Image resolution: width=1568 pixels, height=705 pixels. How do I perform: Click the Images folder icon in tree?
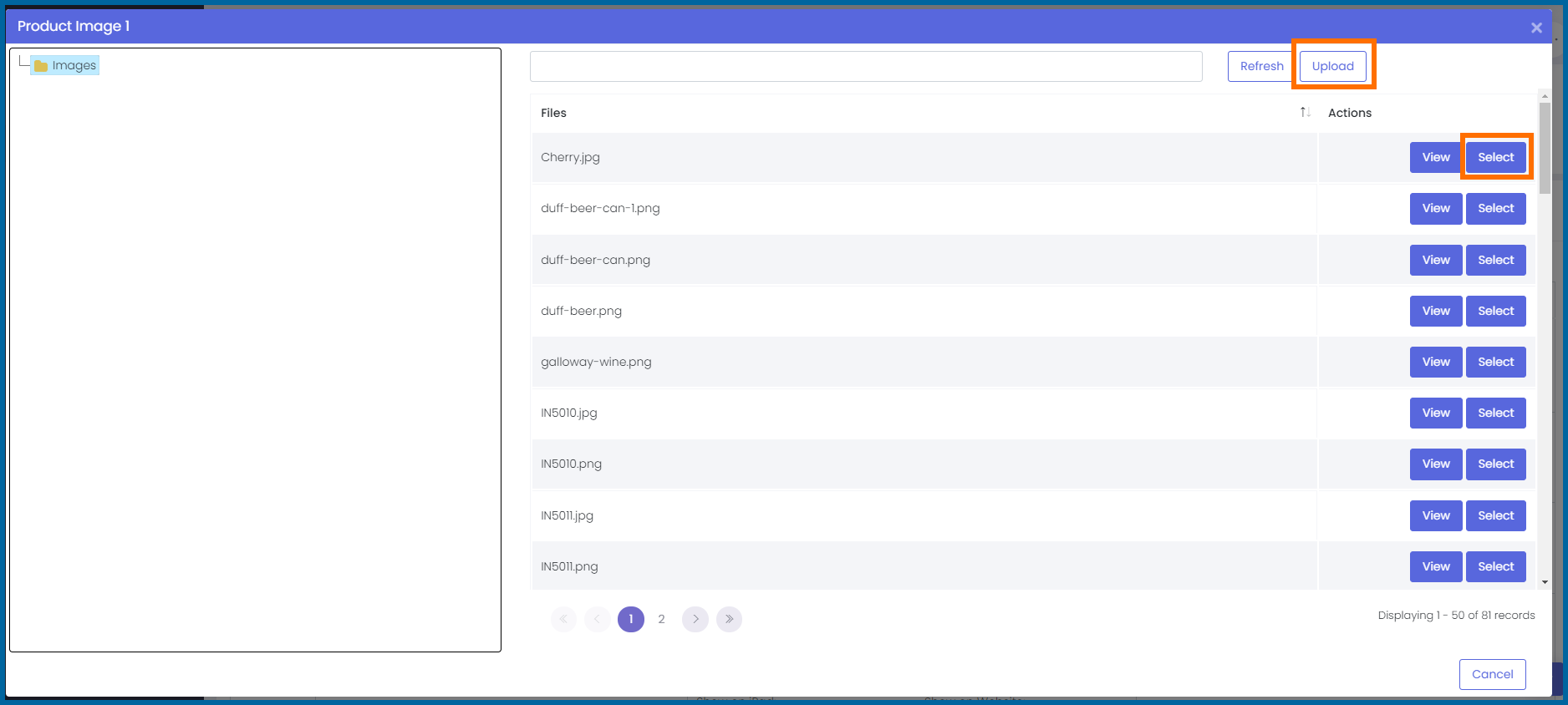(x=41, y=66)
